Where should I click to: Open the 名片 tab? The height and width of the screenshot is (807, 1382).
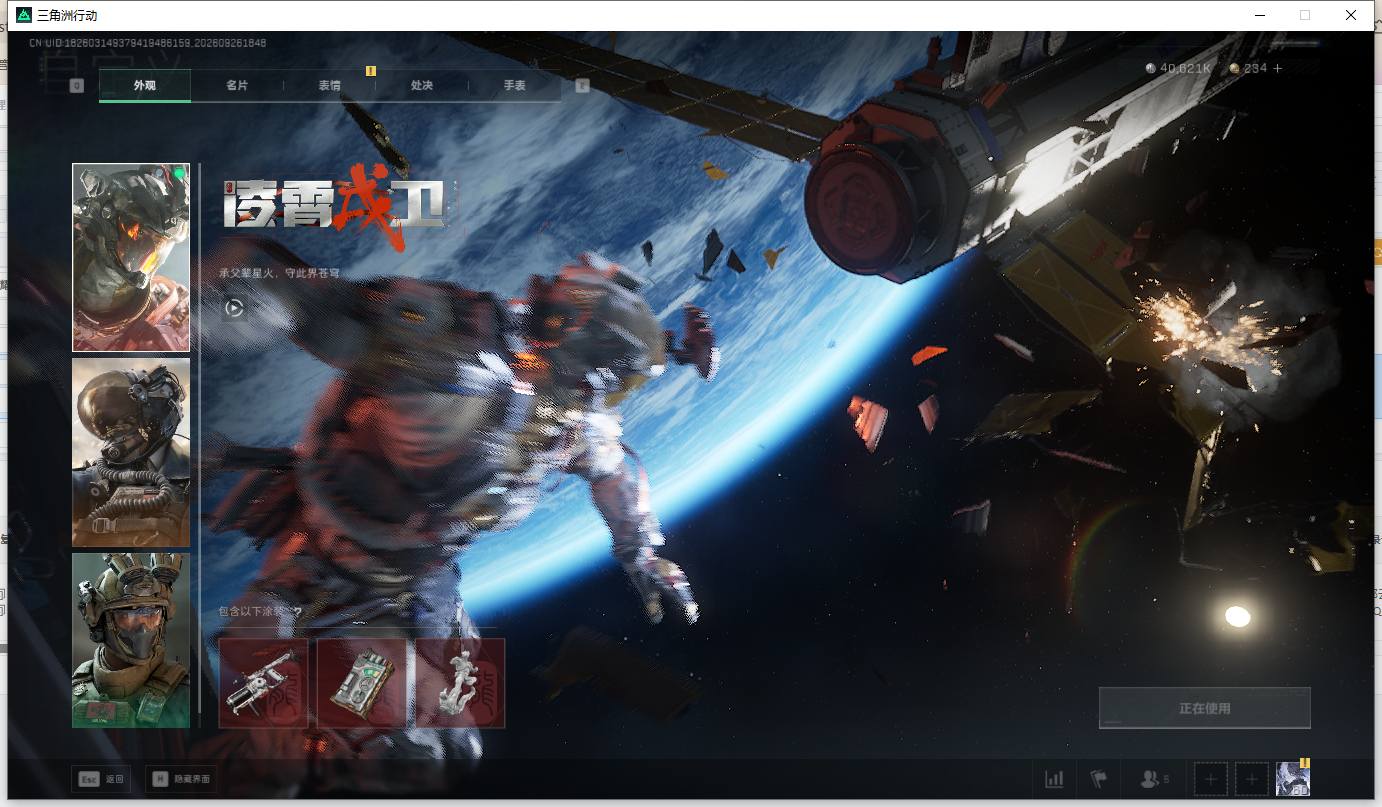pos(237,86)
